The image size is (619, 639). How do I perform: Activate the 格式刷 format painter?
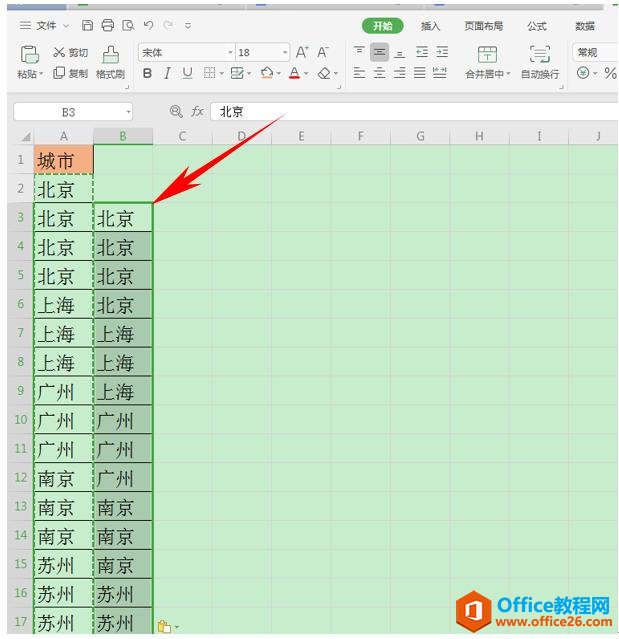pos(110,62)
